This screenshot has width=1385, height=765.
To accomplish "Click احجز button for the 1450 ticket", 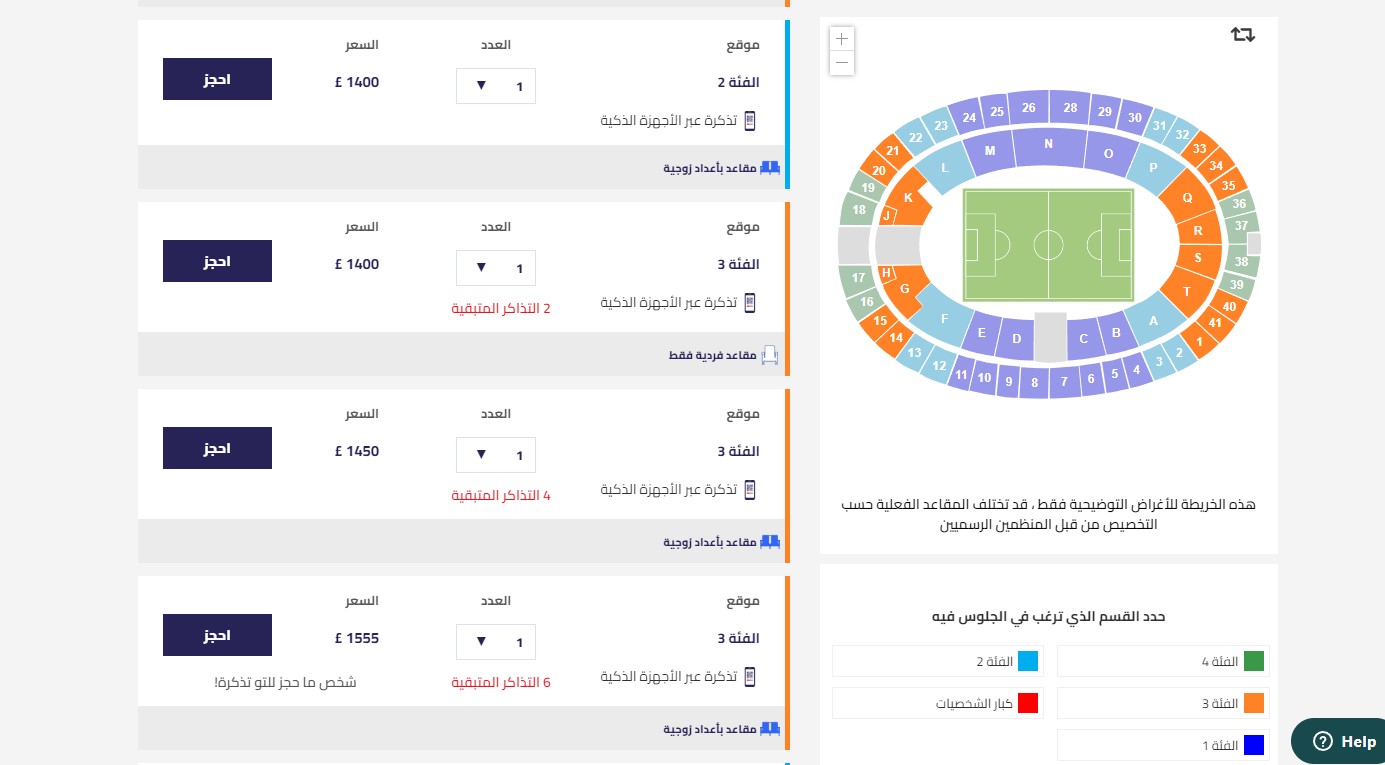I will (217, 448).
